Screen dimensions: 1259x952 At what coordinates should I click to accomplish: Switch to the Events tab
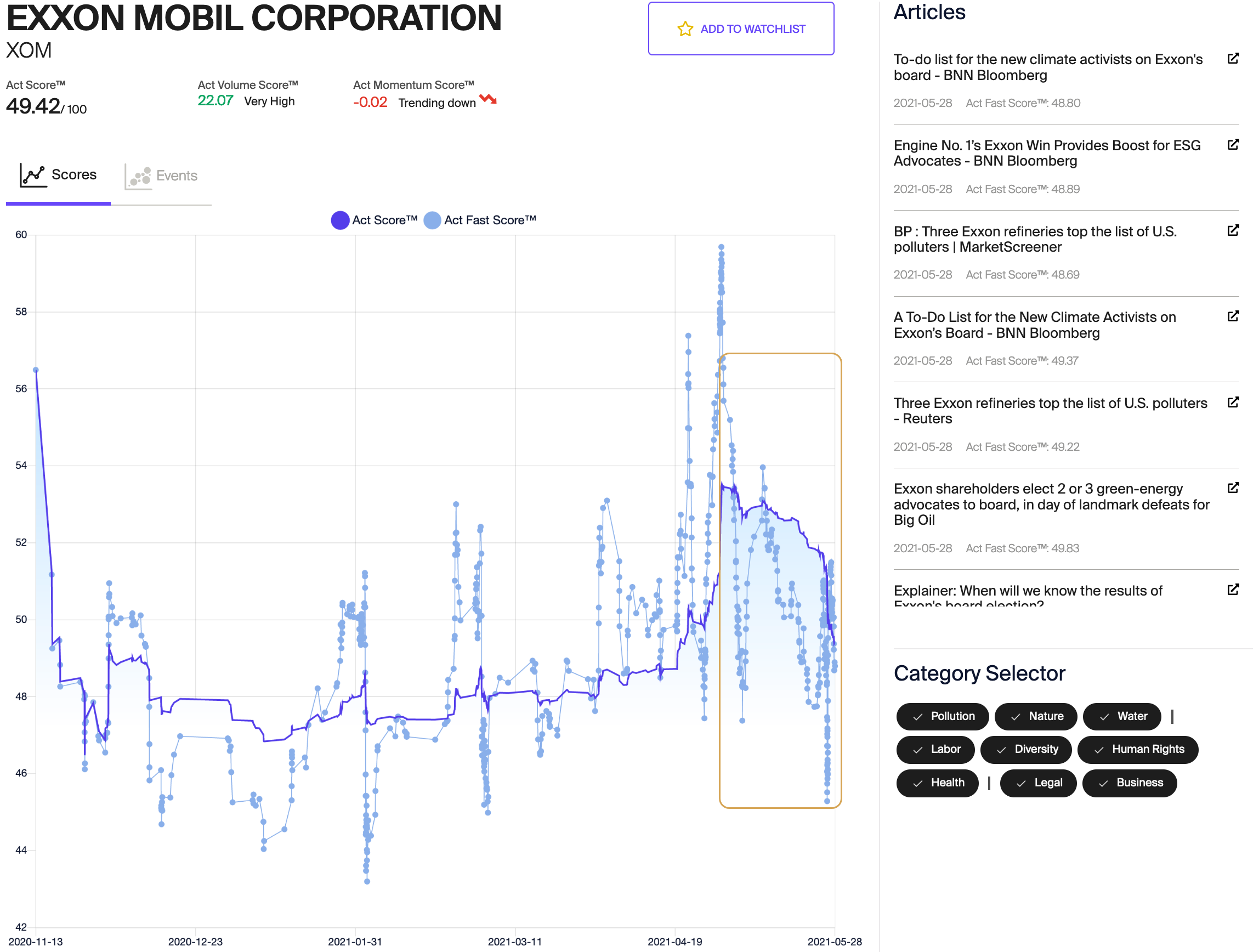point(161,175)
